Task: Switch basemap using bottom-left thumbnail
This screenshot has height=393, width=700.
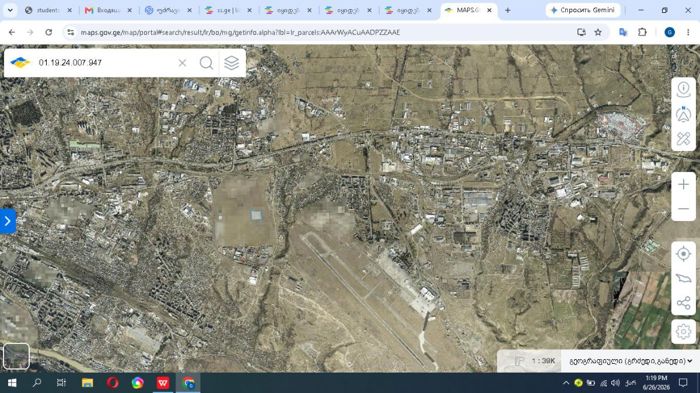Action: [16, 356]
